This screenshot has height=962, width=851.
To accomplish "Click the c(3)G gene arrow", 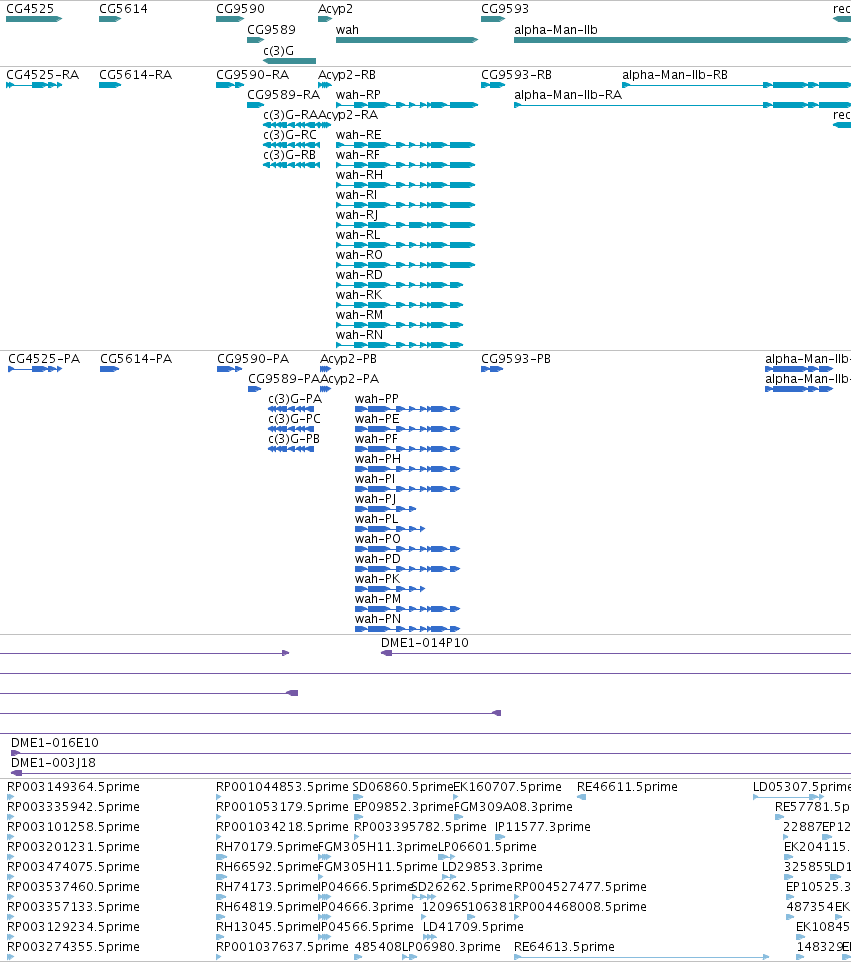I will 289,61.
